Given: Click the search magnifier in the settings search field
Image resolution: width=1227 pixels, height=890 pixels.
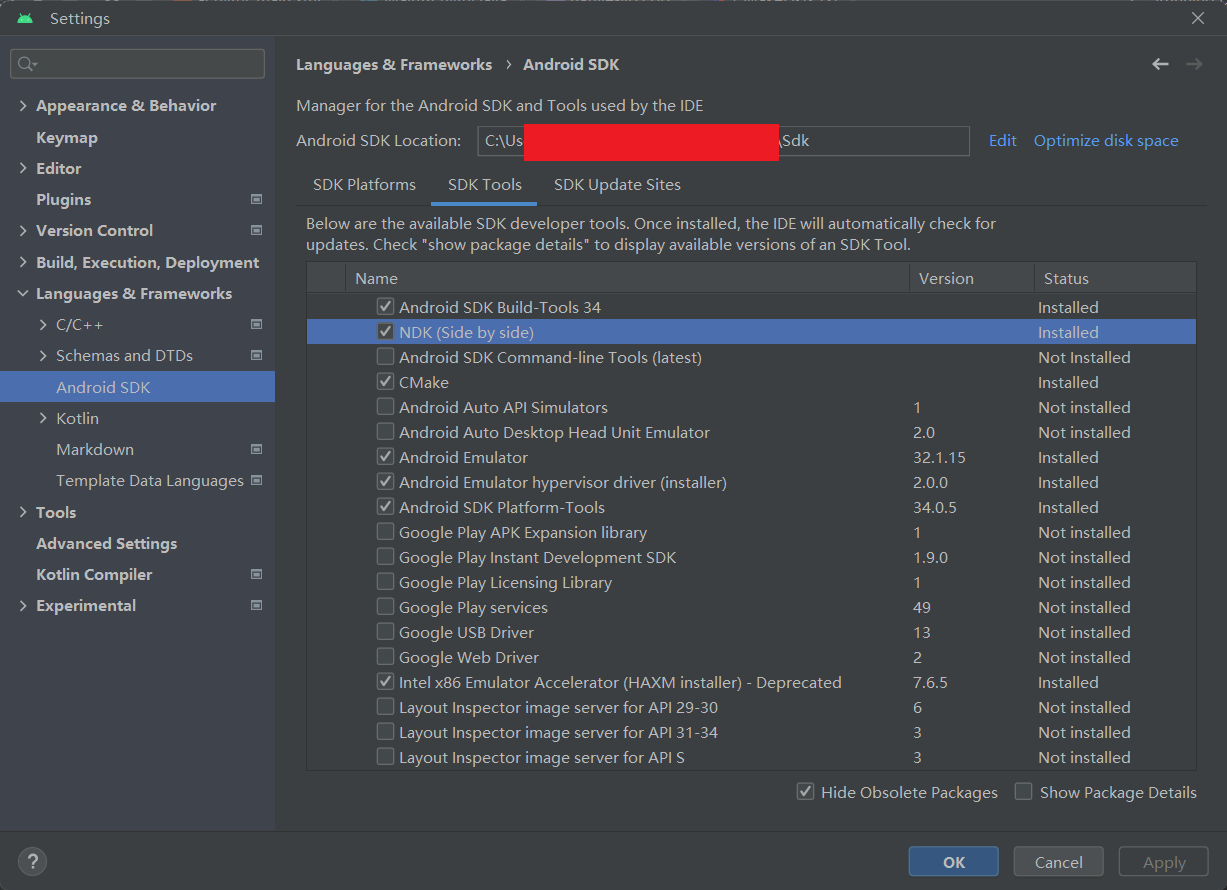Looking at the screenshot, I should click(x=23, y=63).
